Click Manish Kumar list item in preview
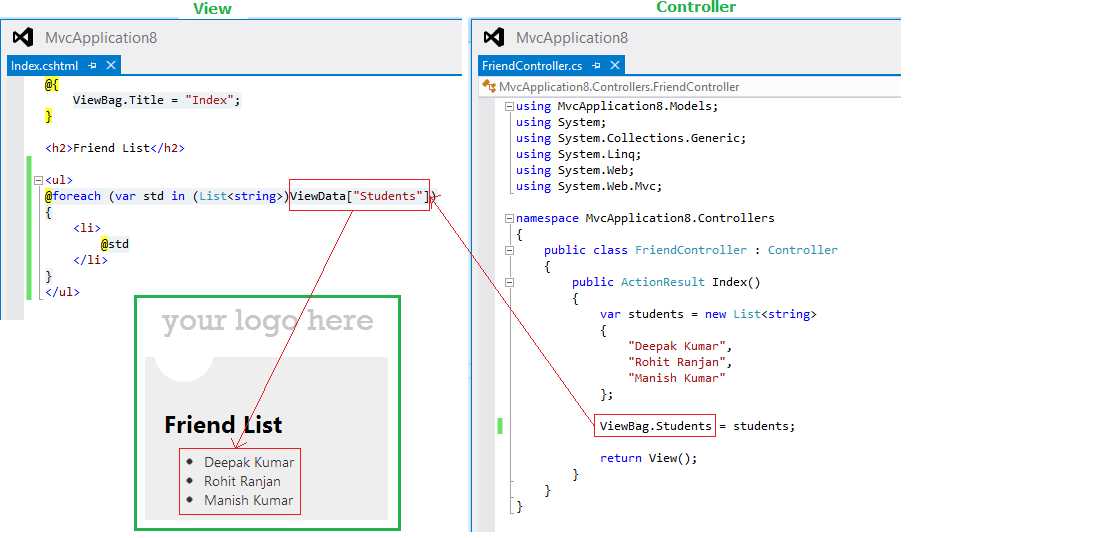 click(249, 500)
